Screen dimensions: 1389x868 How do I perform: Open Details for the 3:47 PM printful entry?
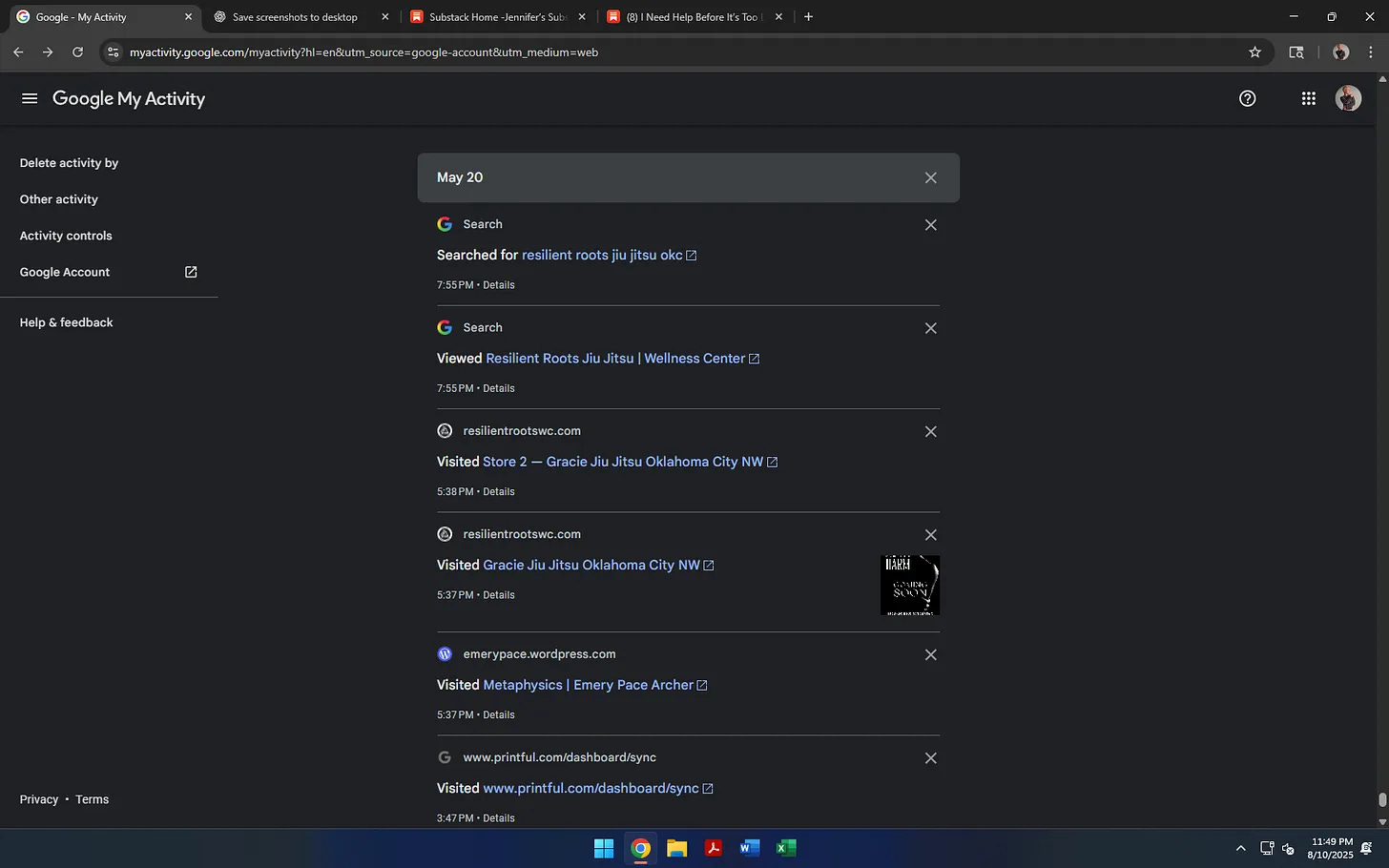pyautogui.click(x=498, y=818)
